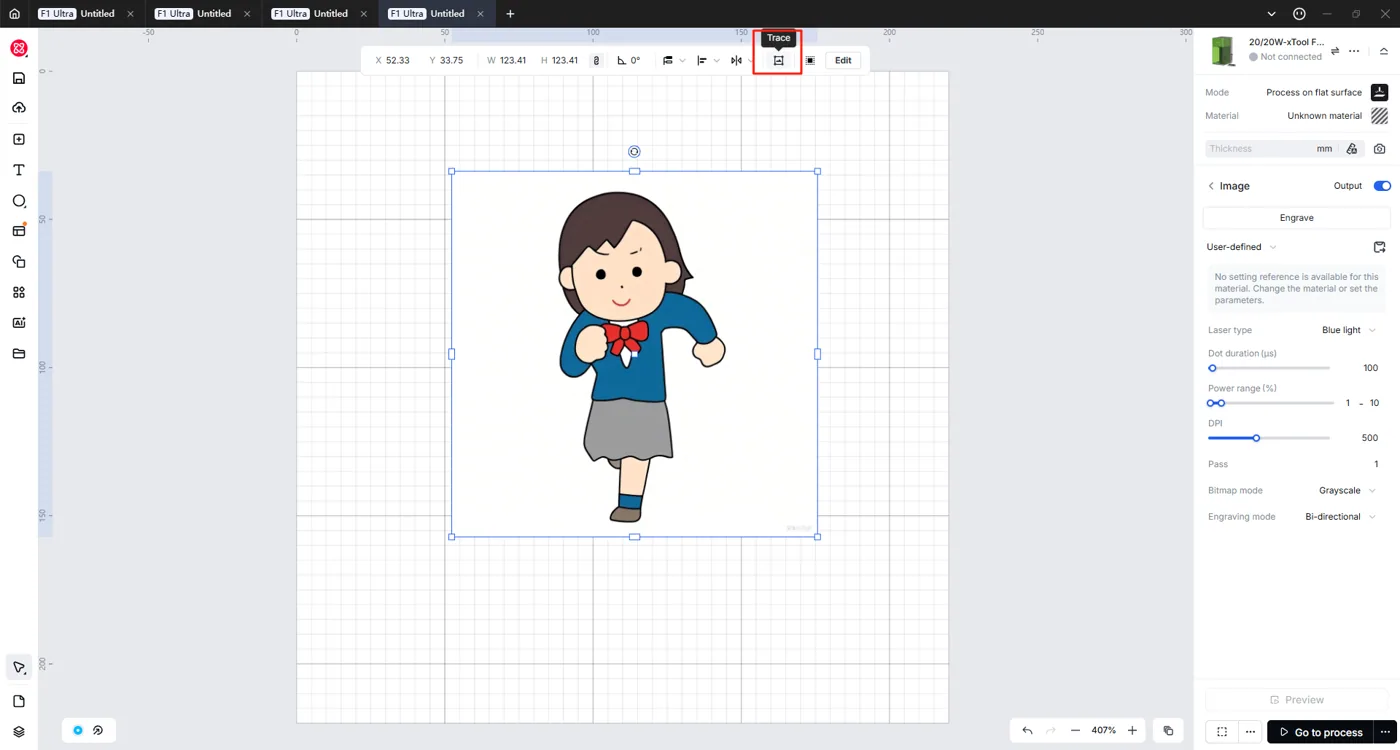Open the Import image tool

[x=18, y=139]
